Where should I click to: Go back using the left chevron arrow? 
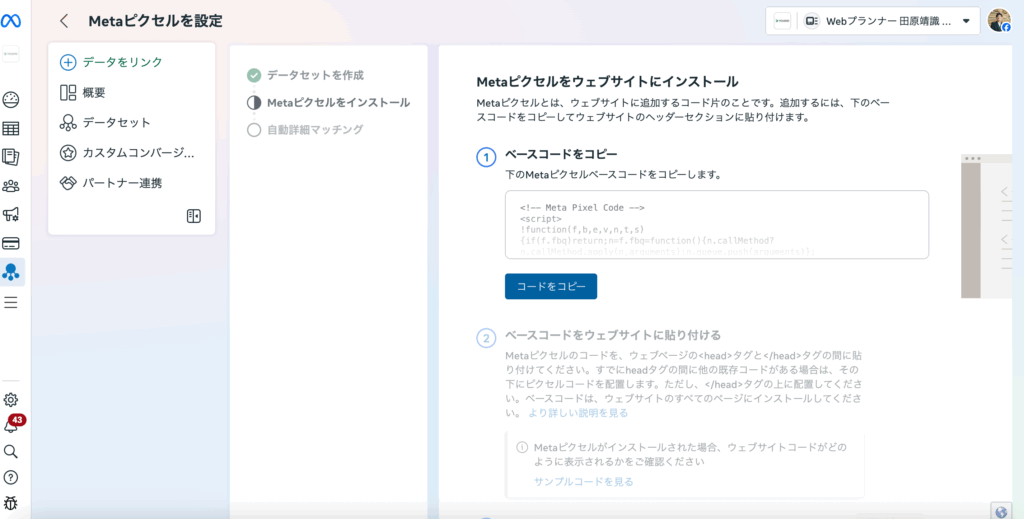click(64, 21)
